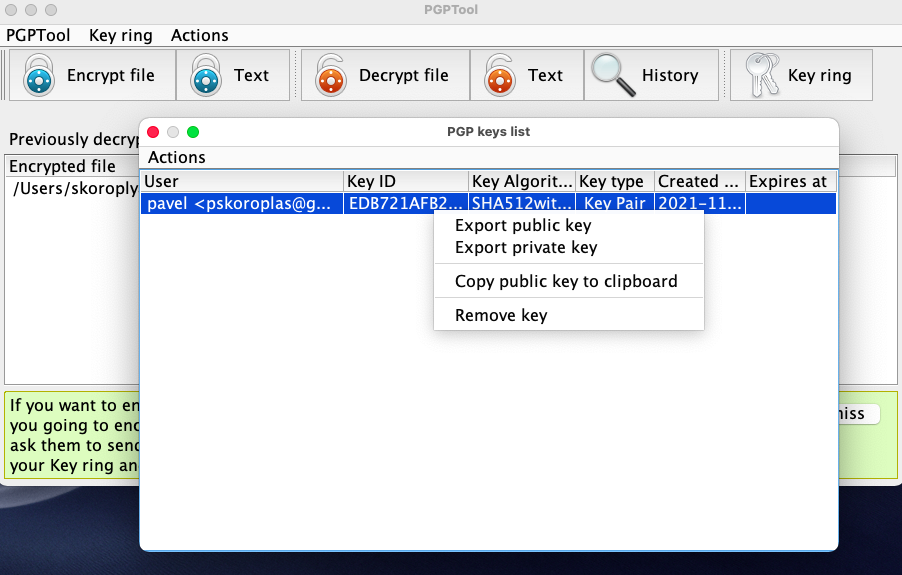Click the blue padlock Encrypt file icon
The width and height of the screenshot is (902, 575).
tap(39, 75)
